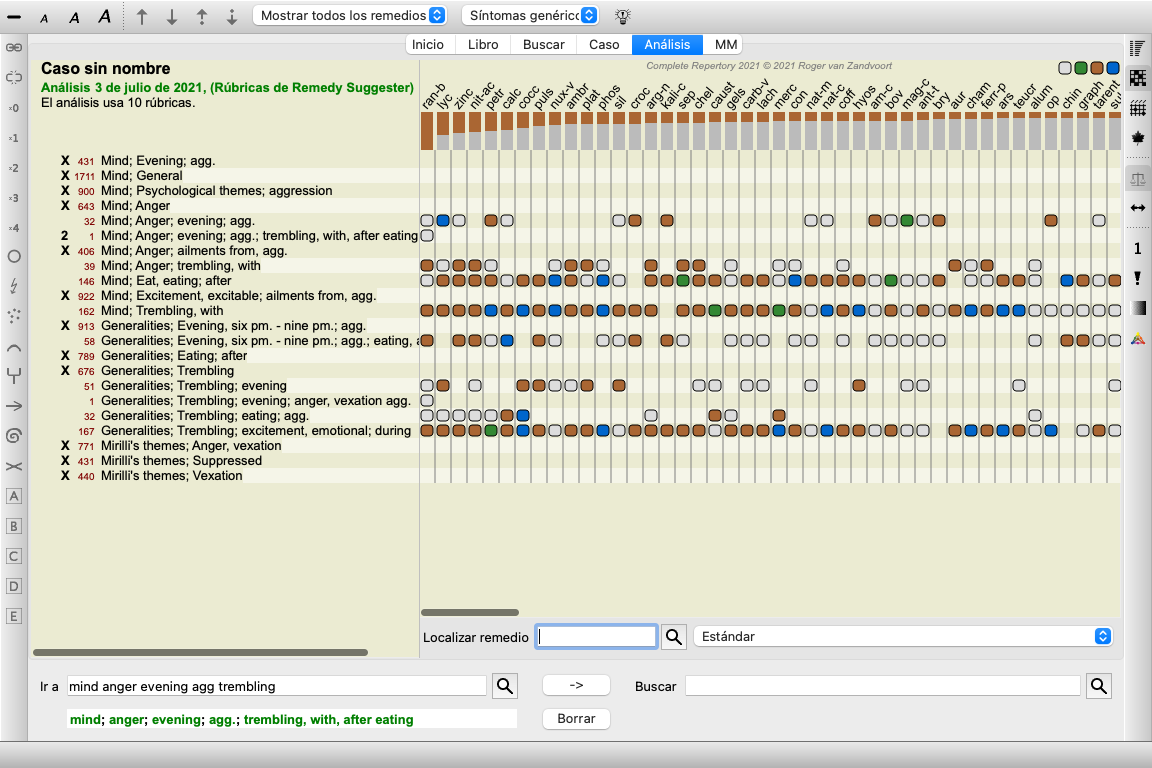Open the Síntomas genéricos dropdown

(530, 15)
